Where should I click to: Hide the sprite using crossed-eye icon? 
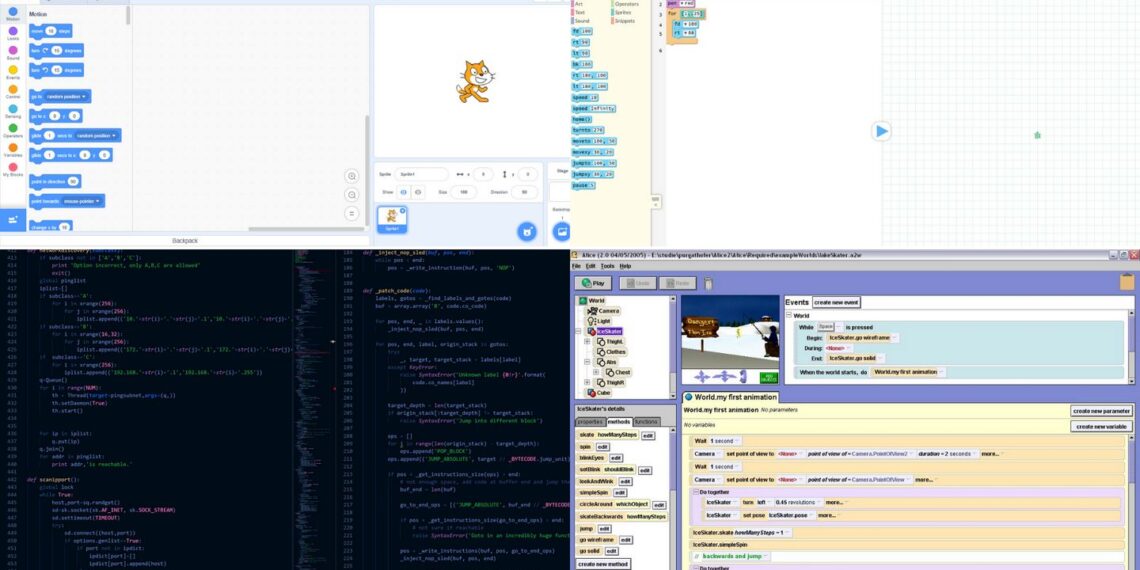[x=418, y=193]
